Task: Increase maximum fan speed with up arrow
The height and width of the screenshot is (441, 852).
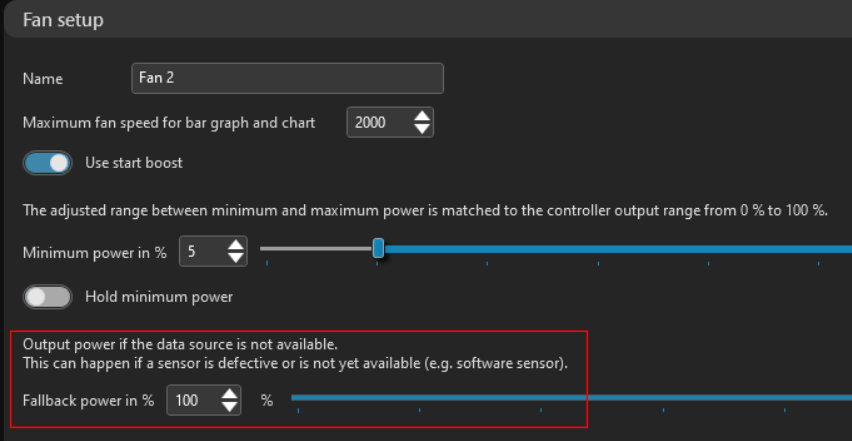Action: tap(422, 116)
